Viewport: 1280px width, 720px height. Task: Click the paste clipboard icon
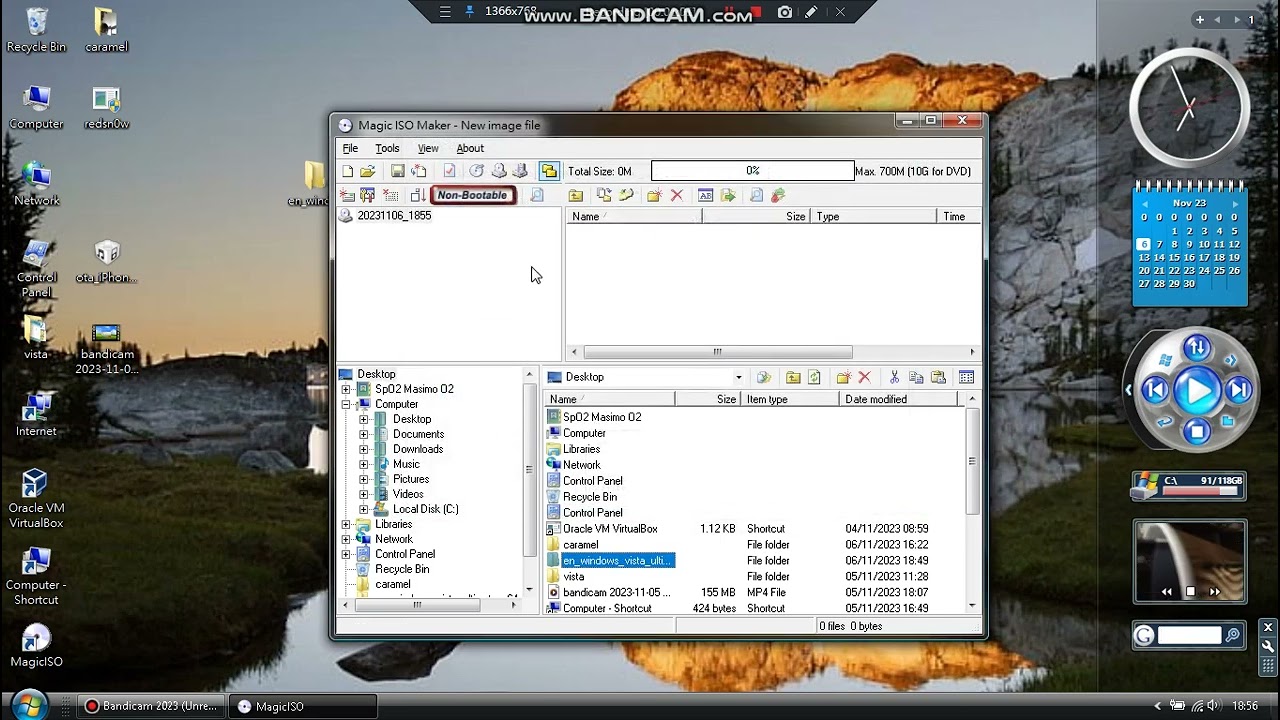pos(938,377)
